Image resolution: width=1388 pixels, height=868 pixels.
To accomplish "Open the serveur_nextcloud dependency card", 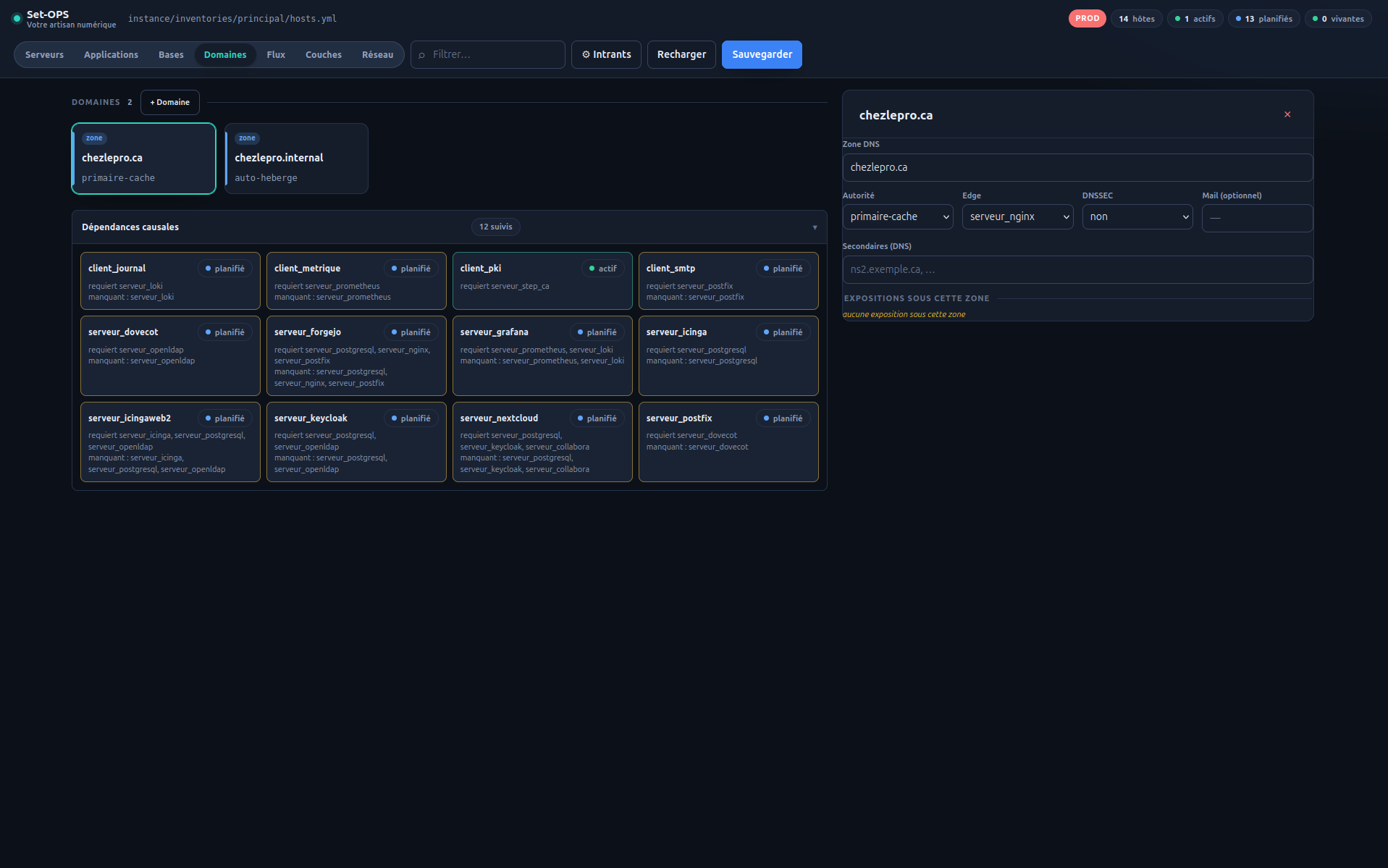I will click(542, 442).
